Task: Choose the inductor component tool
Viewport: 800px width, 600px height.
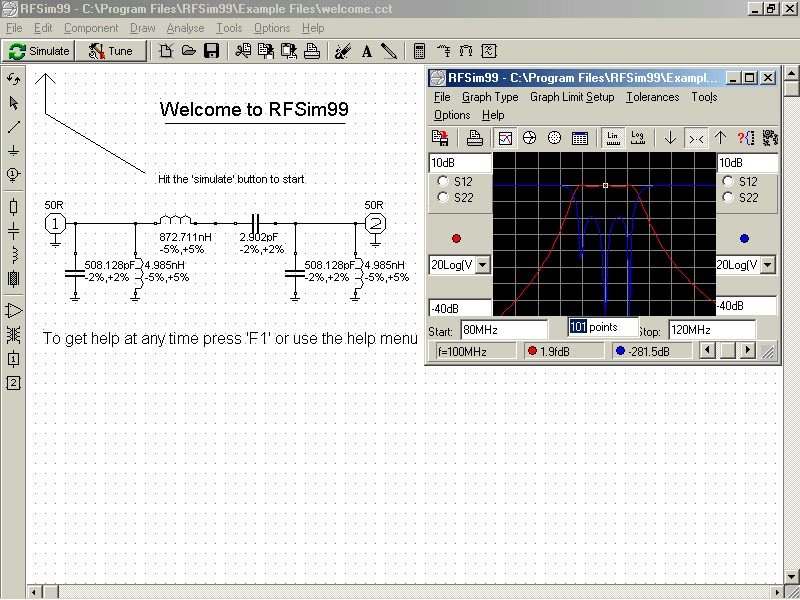Action: coord(14,254)
